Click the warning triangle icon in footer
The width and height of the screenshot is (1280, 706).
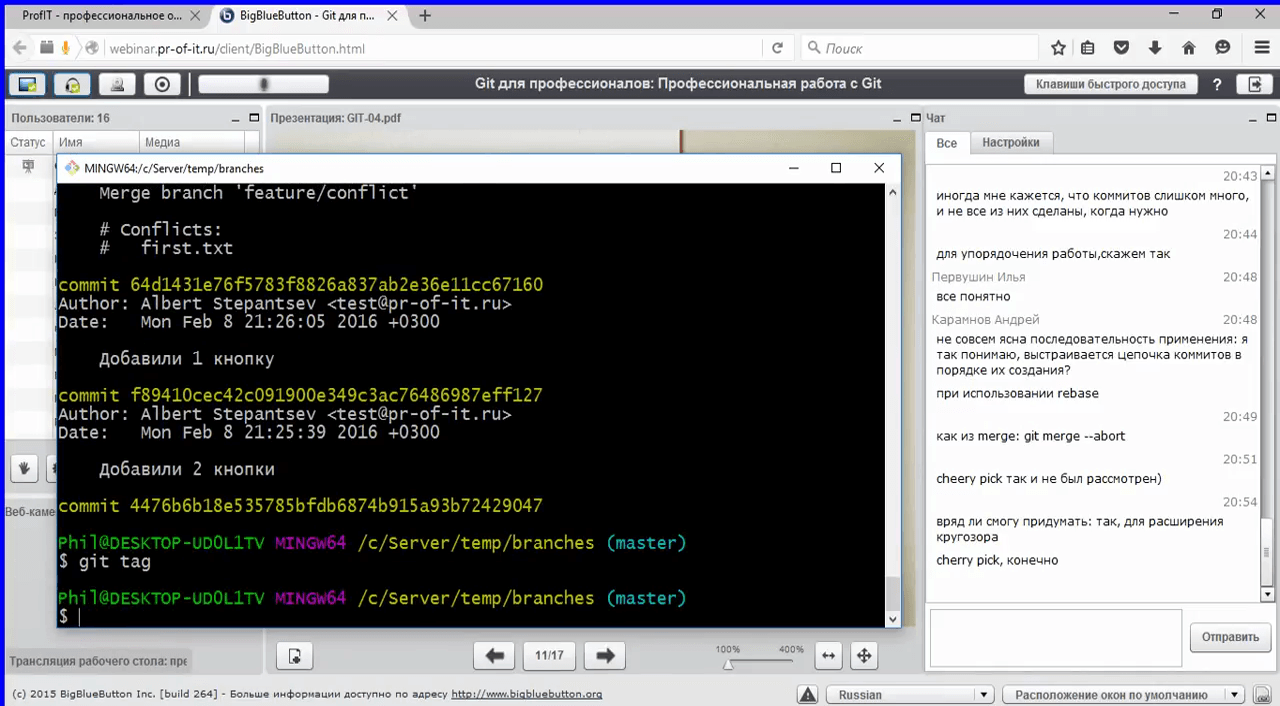tap(806, 695)
